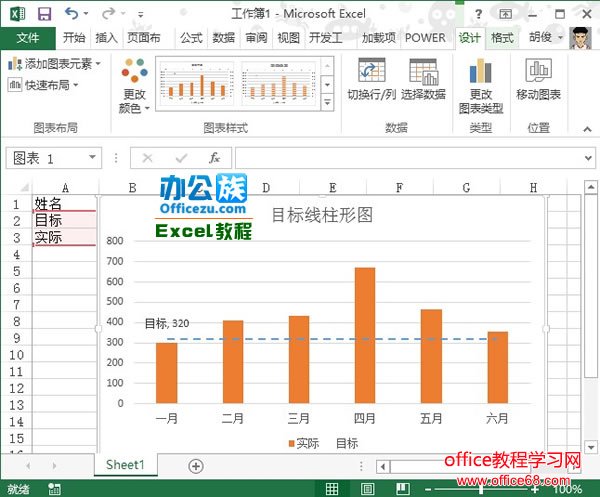The image size is (600, 497).
Task: Select the first chart style thumbnail
Action: pos(196,83)
